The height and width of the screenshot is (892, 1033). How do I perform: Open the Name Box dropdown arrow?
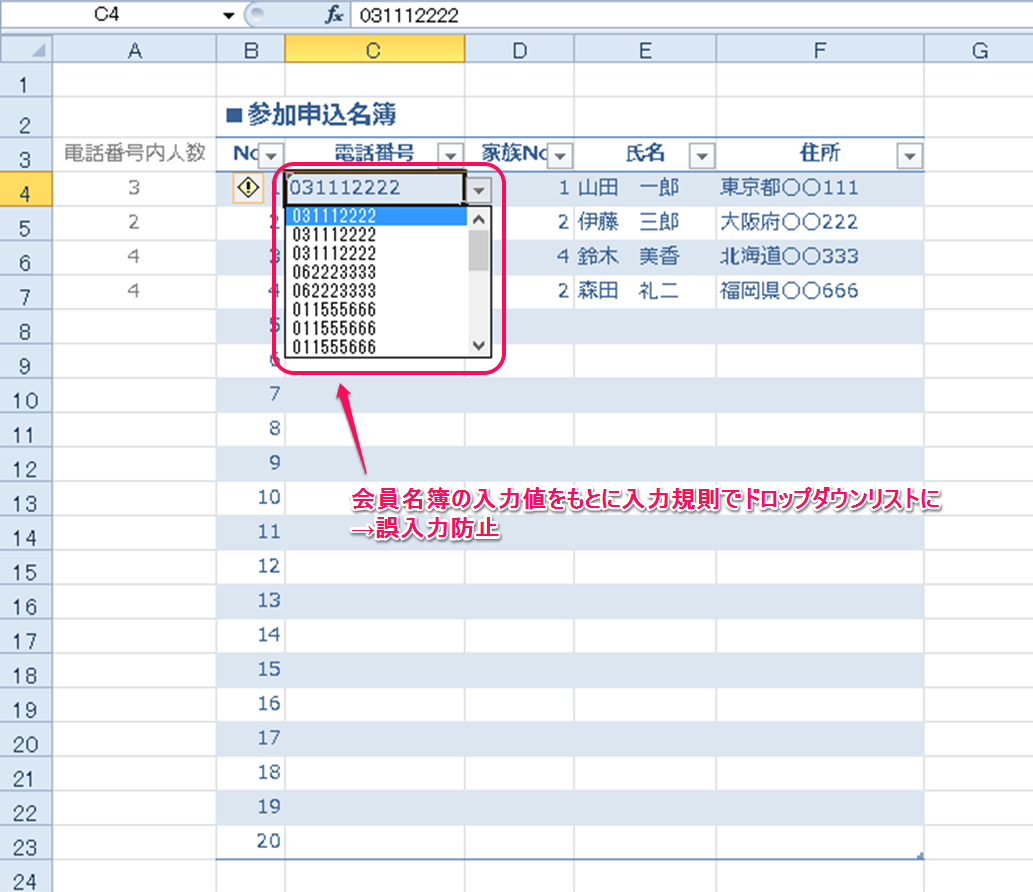point(229,15)
